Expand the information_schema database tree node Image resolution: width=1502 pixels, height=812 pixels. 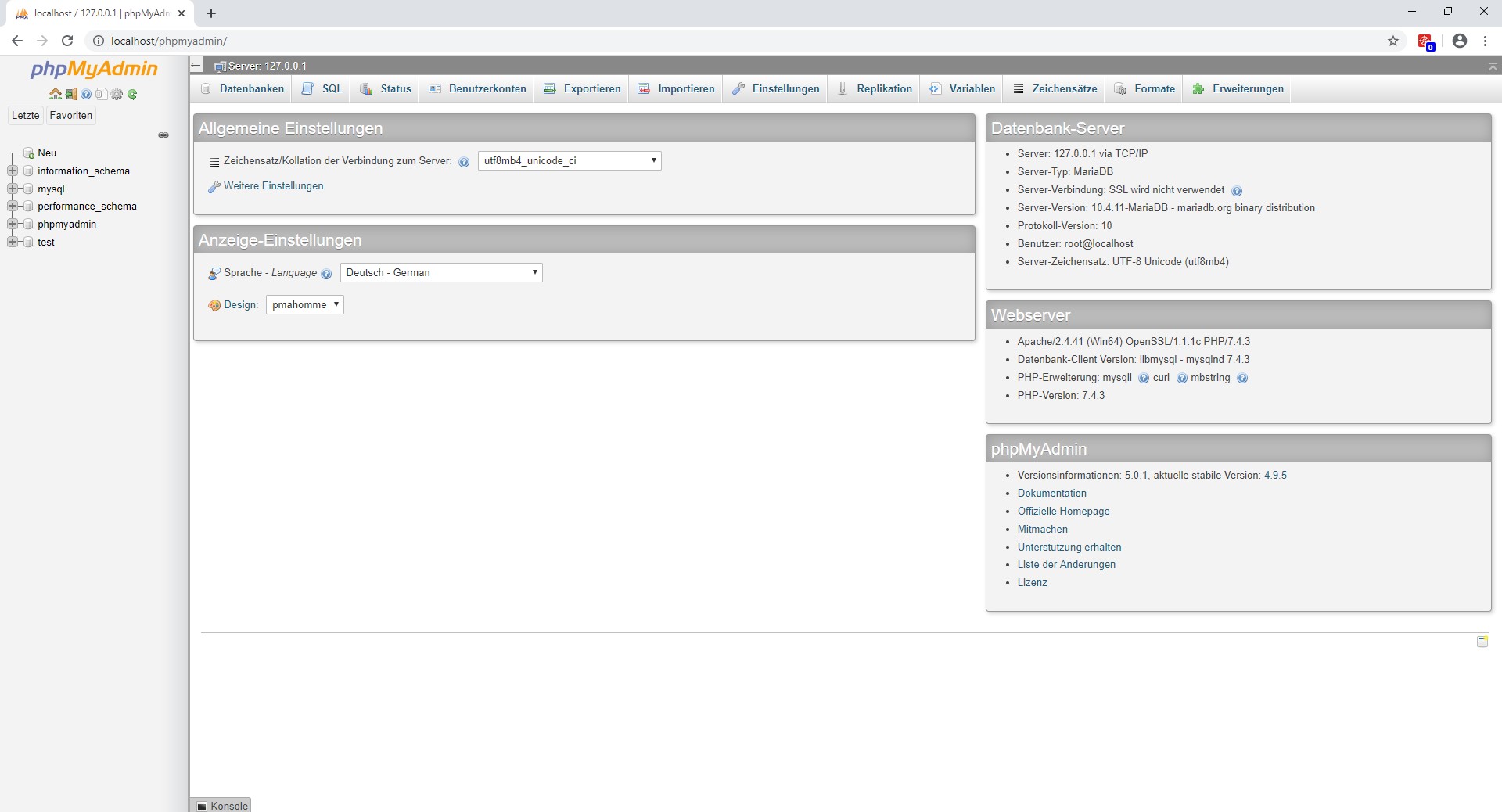pos(12,171)
